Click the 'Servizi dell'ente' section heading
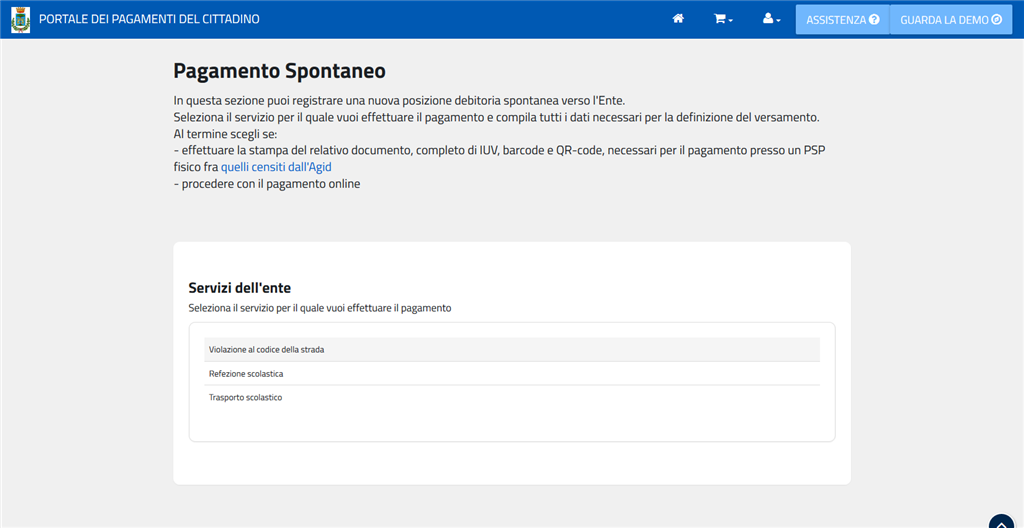The image size is (1024, 528). (240, 288)
